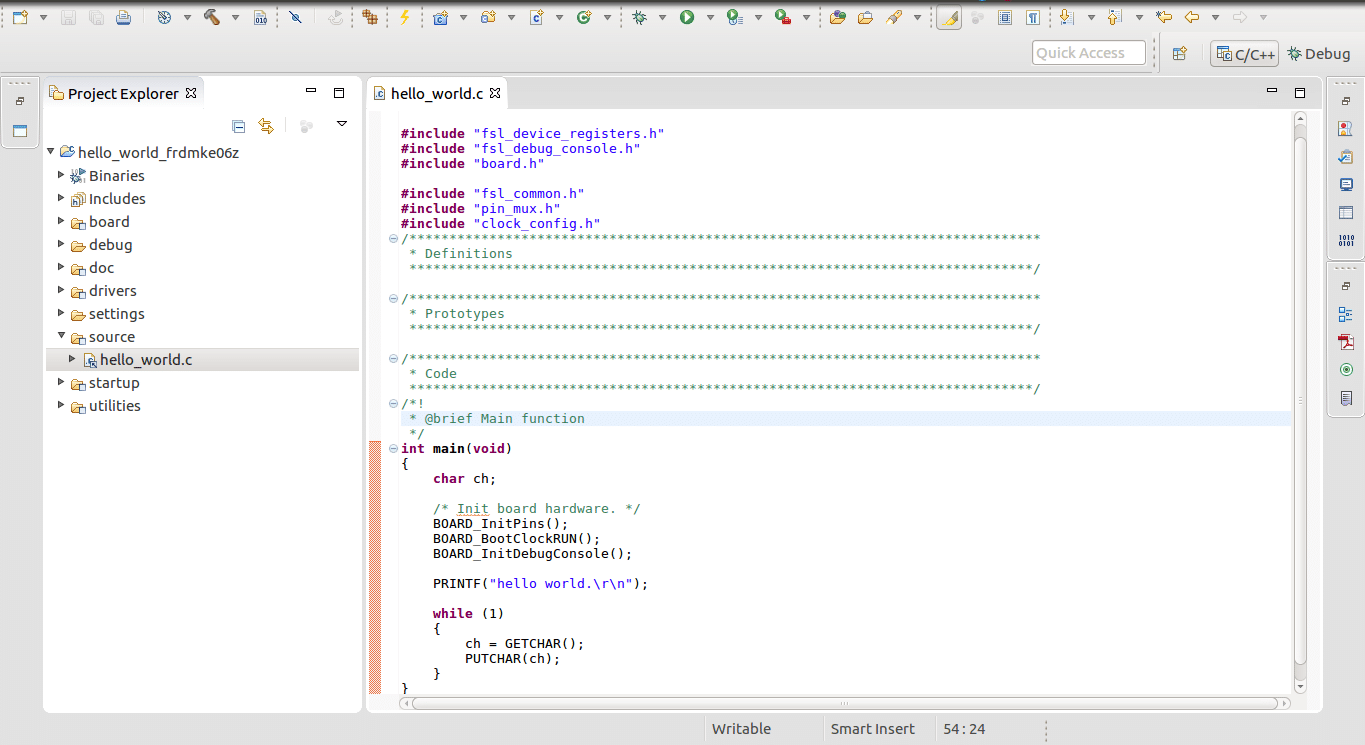Open the Outline view in right trim
Image resolution: width=1365 pixels, height=745 pixels.
(1346, 314)
